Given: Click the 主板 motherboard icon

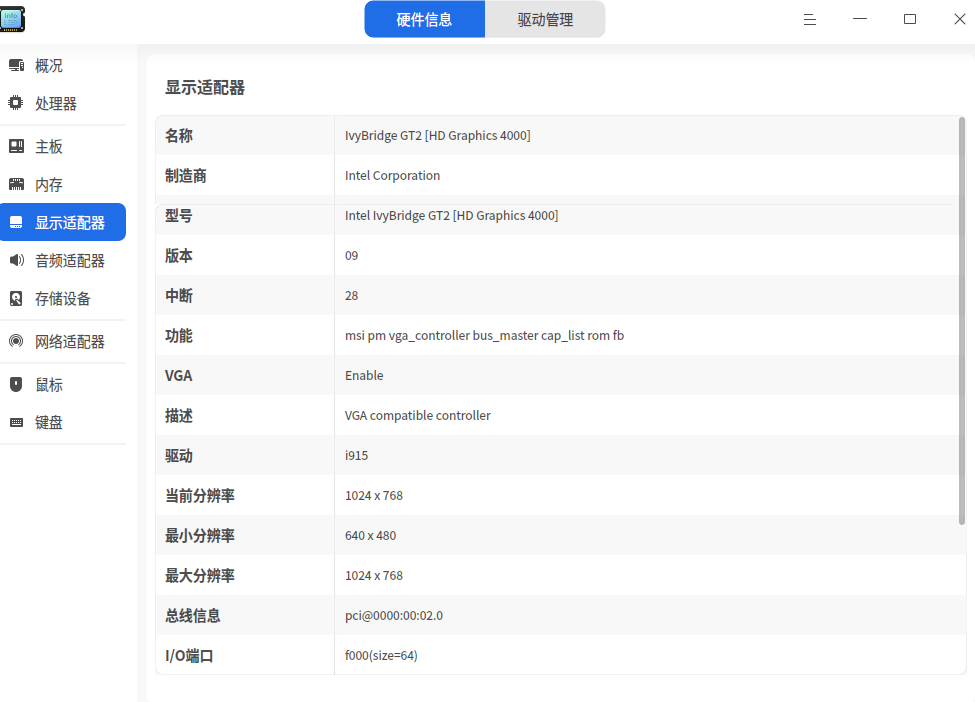Looking at the screenshot, I should click(16, 146).
